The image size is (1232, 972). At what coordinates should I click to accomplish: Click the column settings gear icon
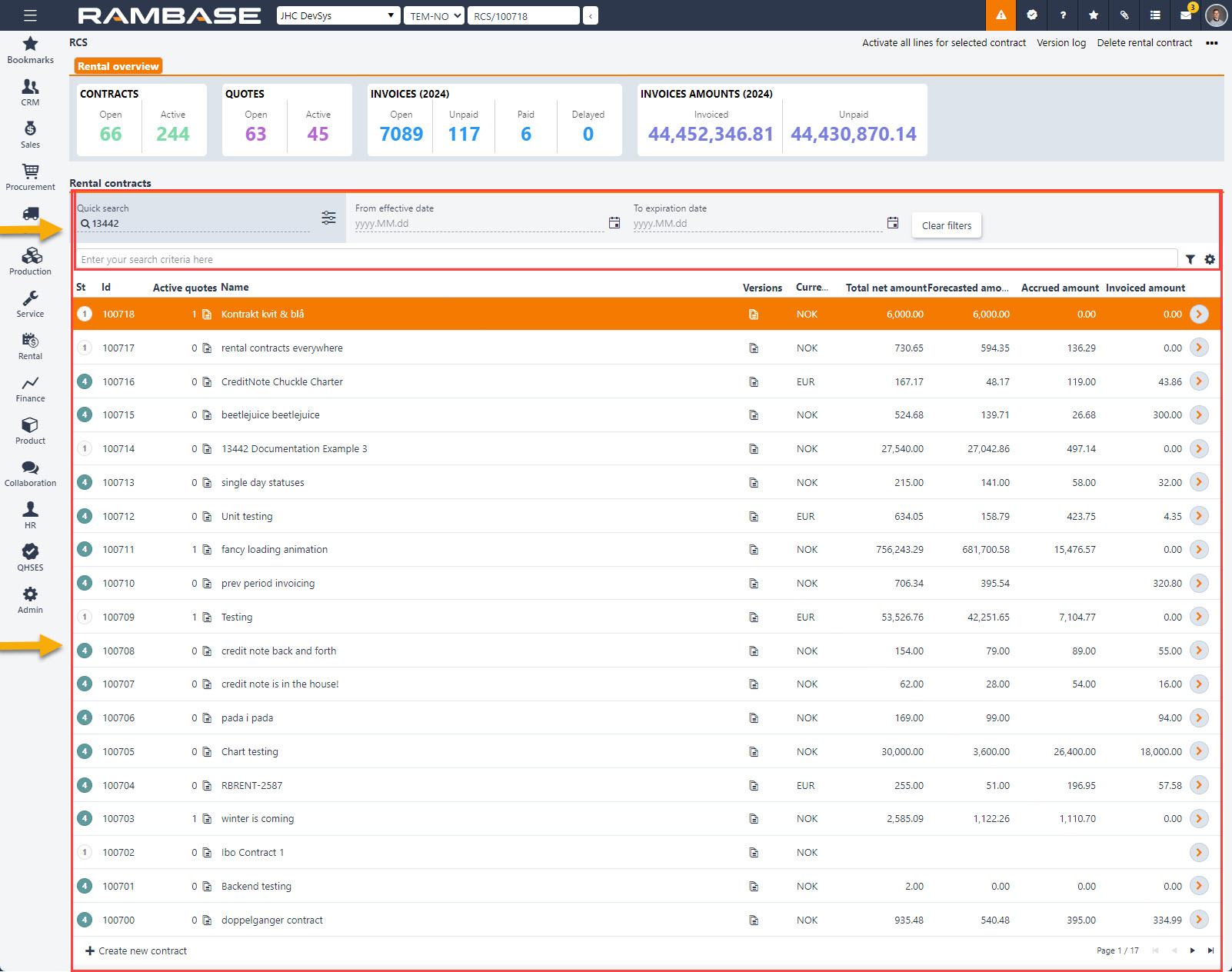click(1210, 260)
